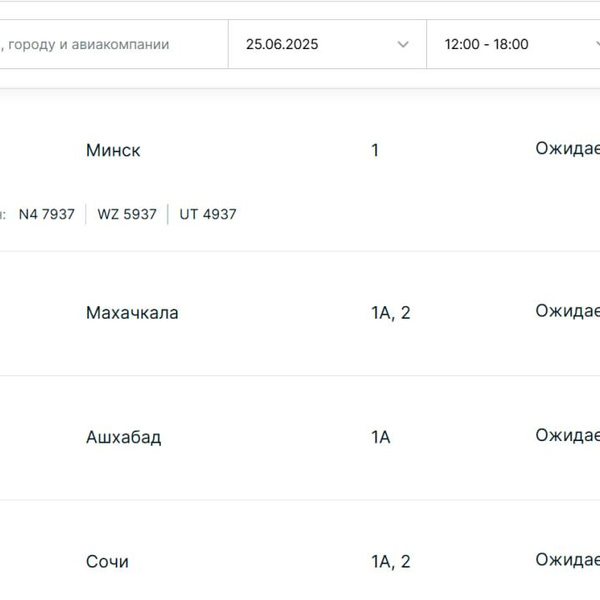Image resolution: width=600 pixels, height=600 pixels.
Task: Click codeshare flight UT 4937
Action: [x=208, y=214]
